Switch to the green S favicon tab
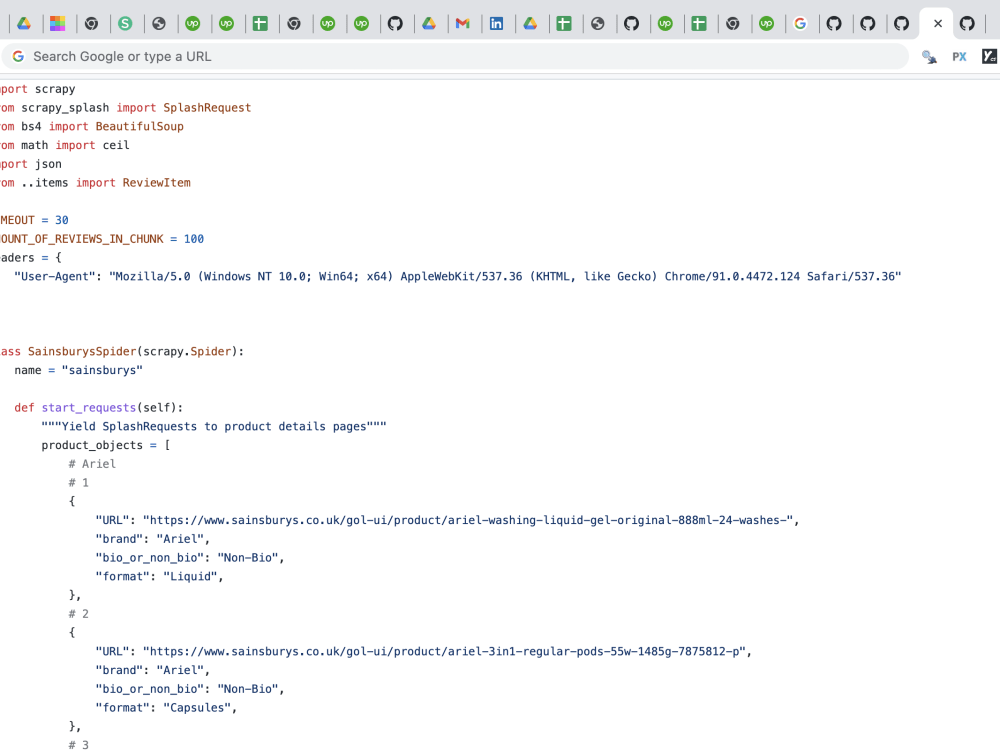The image size is (1000, 750). (125, 24)
